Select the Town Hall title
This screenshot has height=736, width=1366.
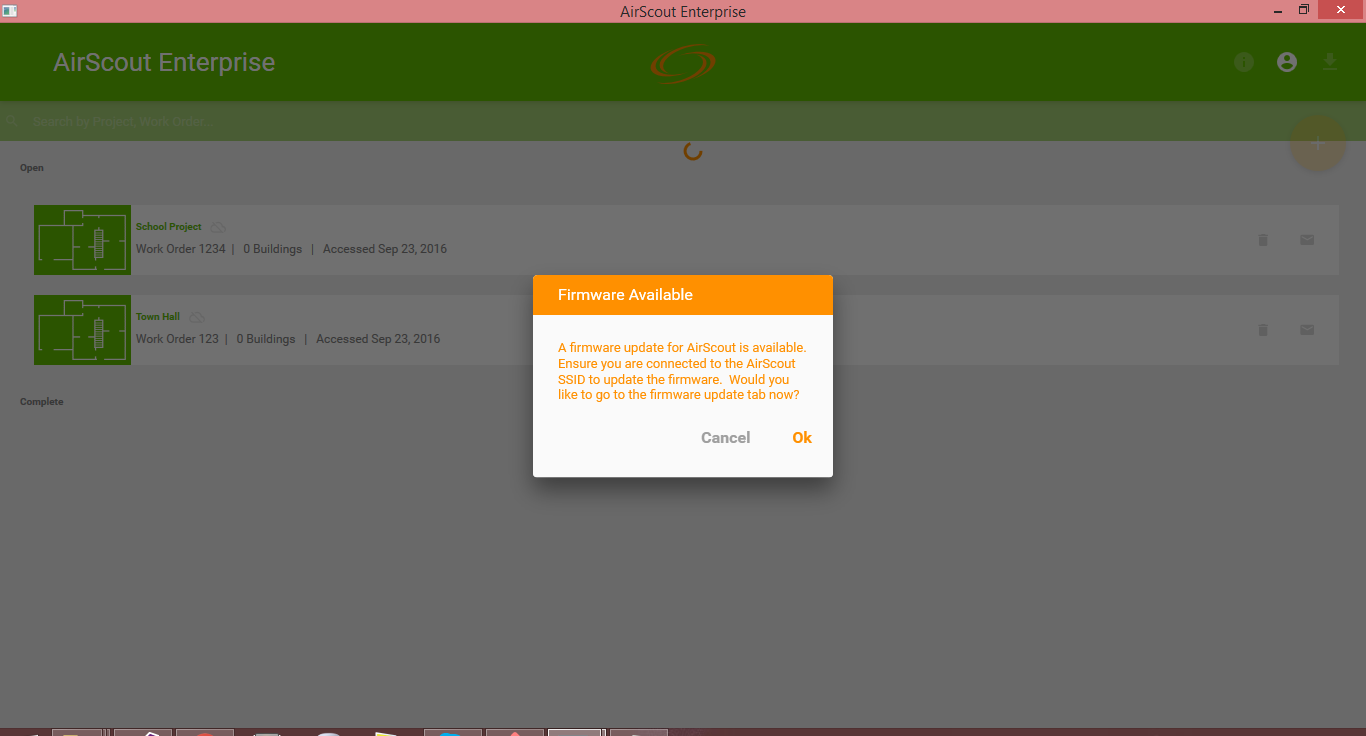coord(158,317)
